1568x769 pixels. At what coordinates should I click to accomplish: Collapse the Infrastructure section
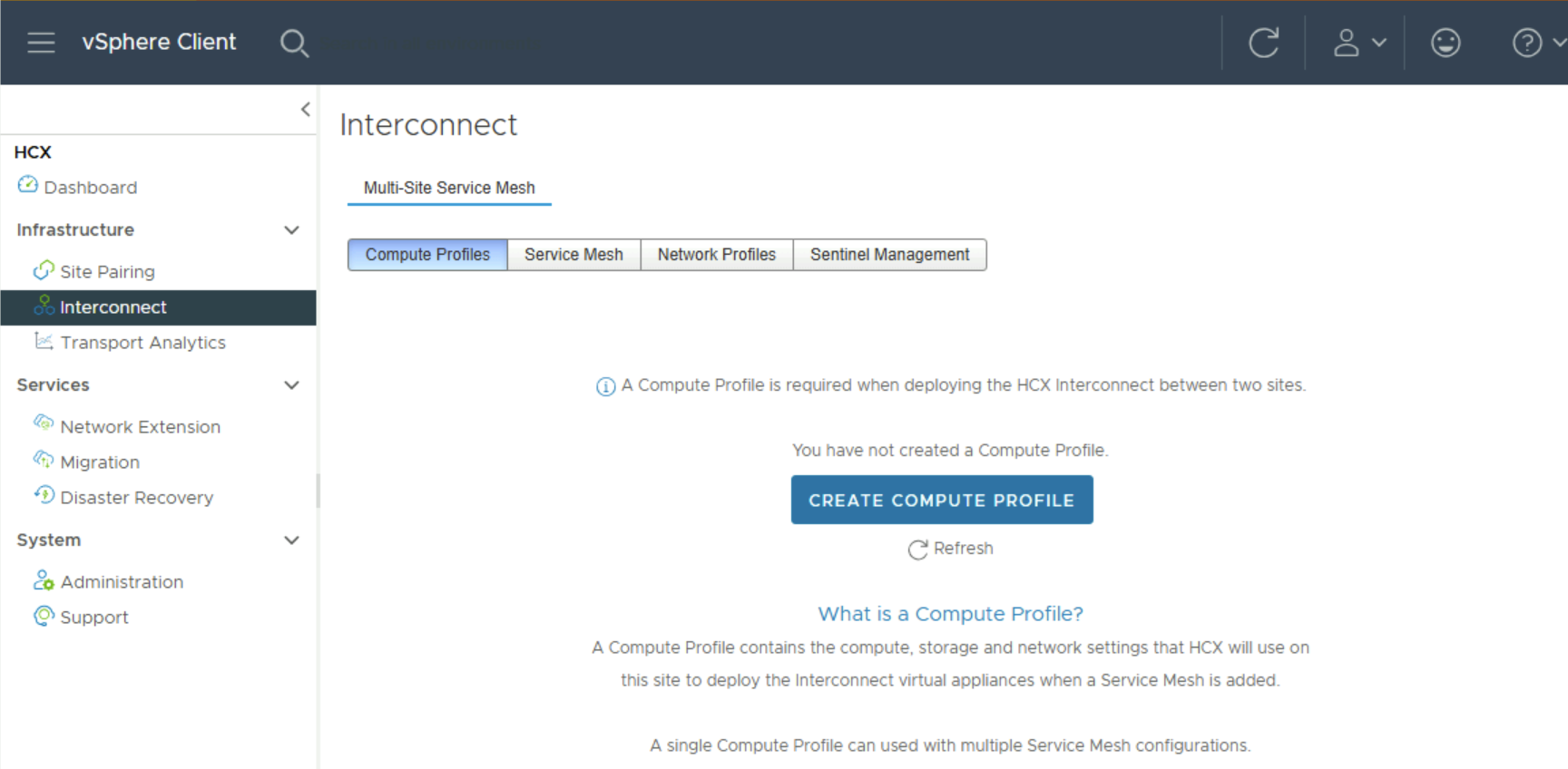coord(291,230)
